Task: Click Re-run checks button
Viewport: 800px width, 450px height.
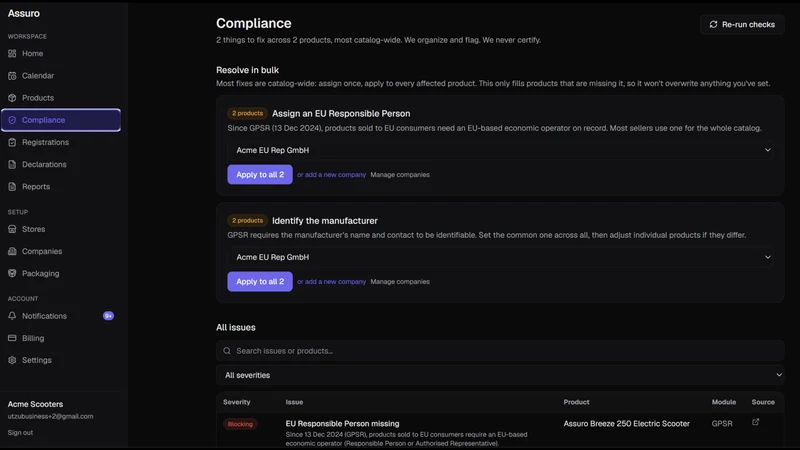Action: [742, 24]
